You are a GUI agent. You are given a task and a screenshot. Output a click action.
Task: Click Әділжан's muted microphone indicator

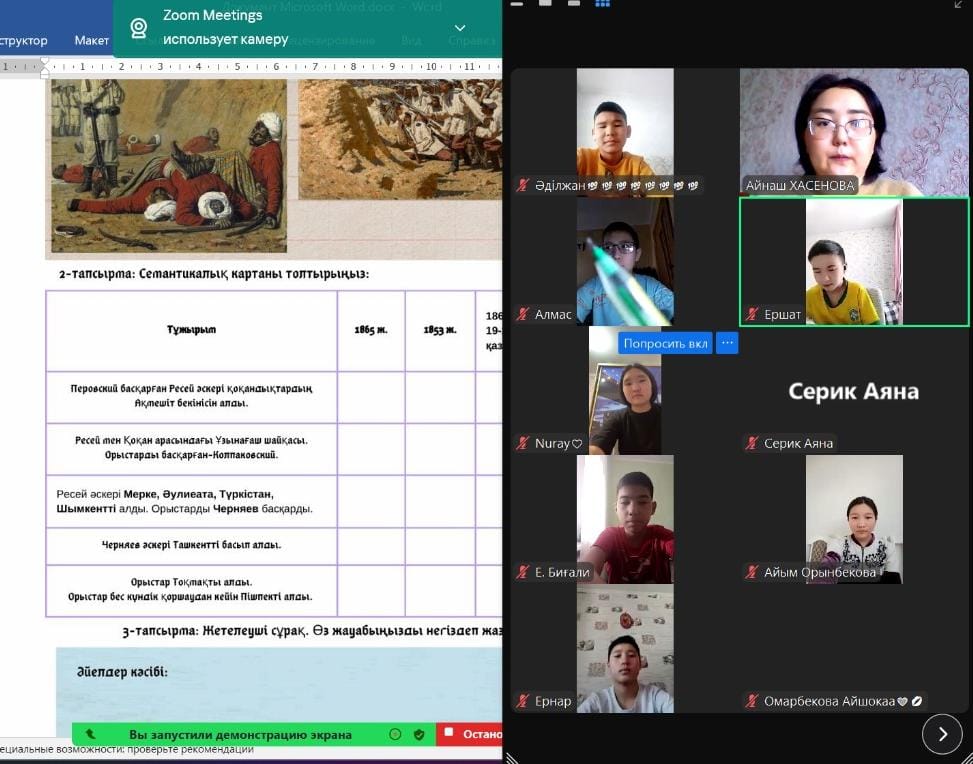(522, 185)
